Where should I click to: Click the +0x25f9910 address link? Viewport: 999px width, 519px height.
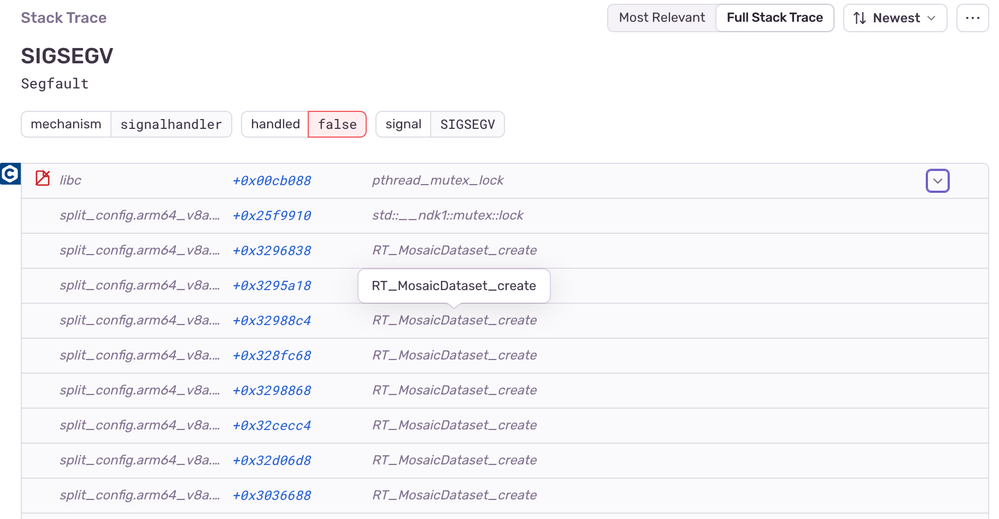271,216
